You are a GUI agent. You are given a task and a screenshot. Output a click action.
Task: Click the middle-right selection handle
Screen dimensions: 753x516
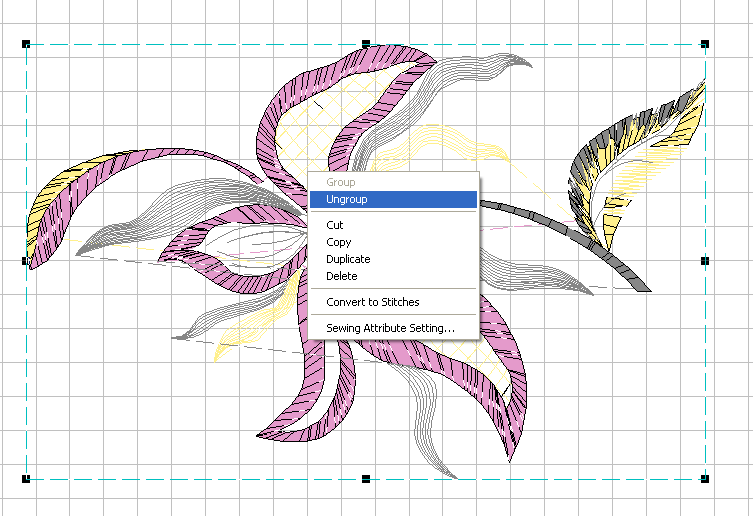pyautogui.click(x=705, y=261)
